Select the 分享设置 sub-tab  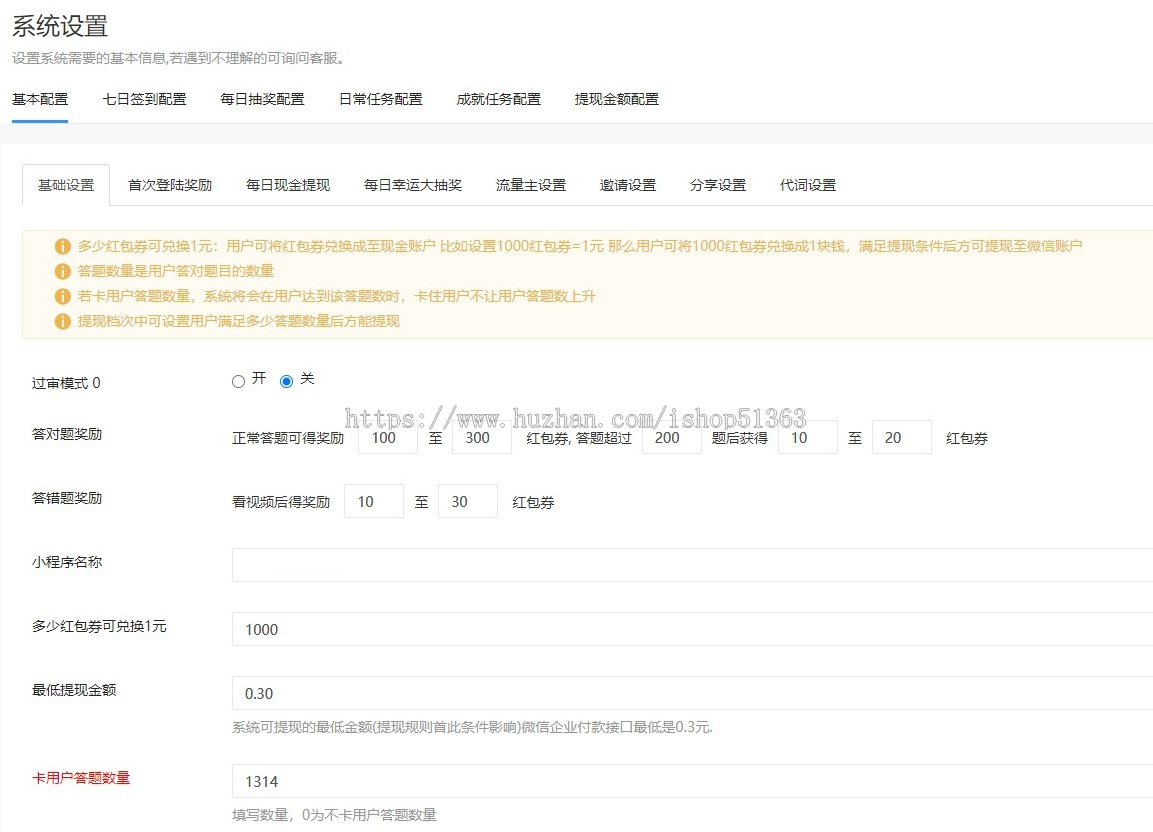718,185
